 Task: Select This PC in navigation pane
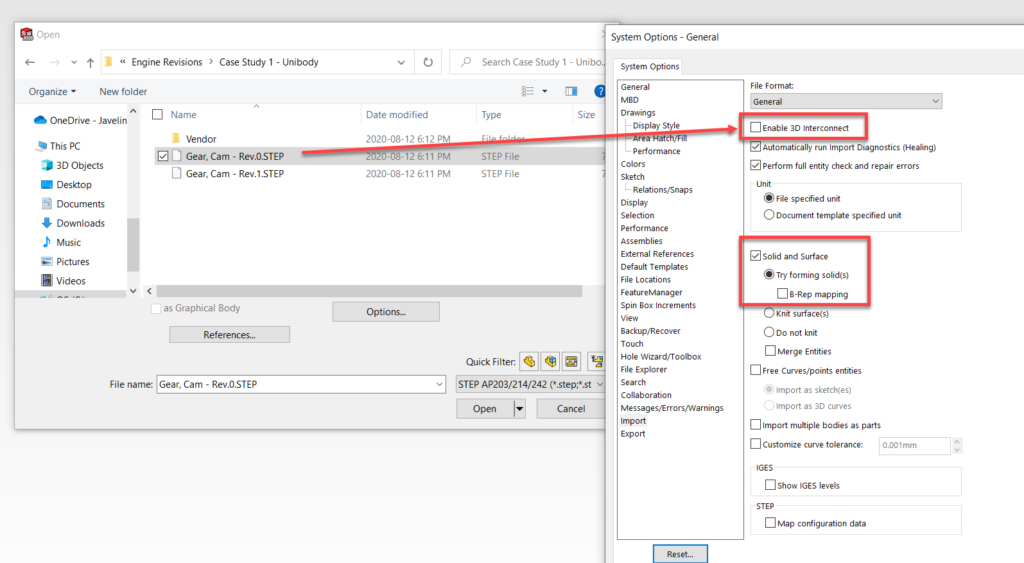[x=59, y=146]
